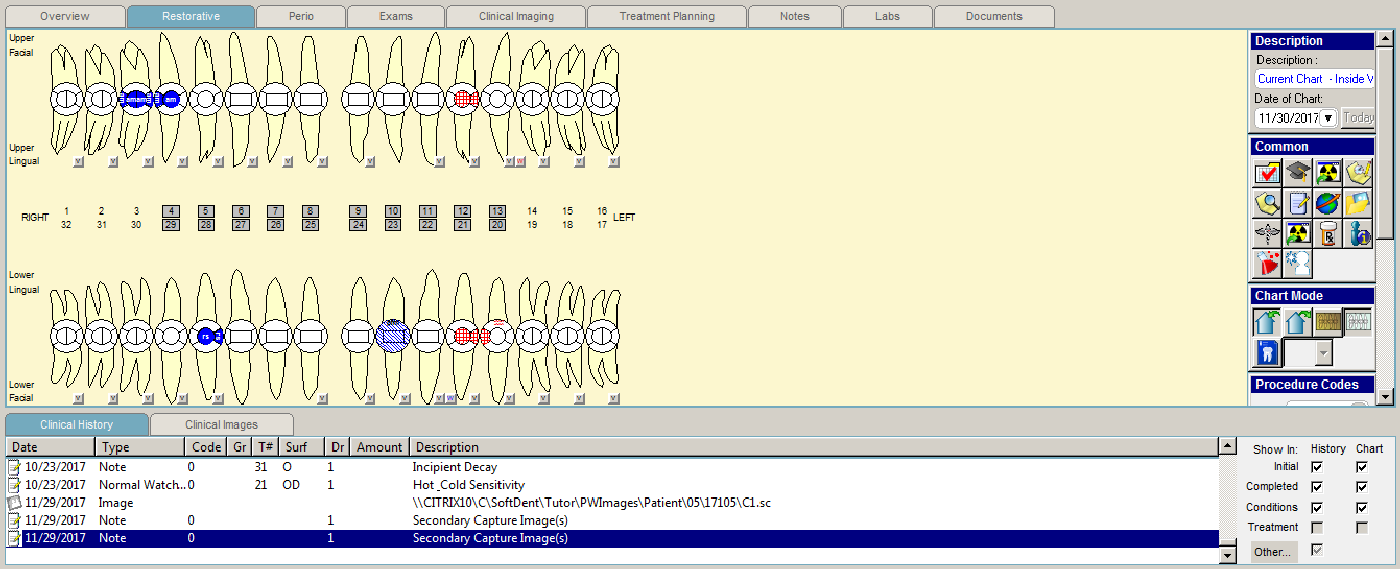
Task: Open the notepad with pencil icon
Action: coord(1297,204)
